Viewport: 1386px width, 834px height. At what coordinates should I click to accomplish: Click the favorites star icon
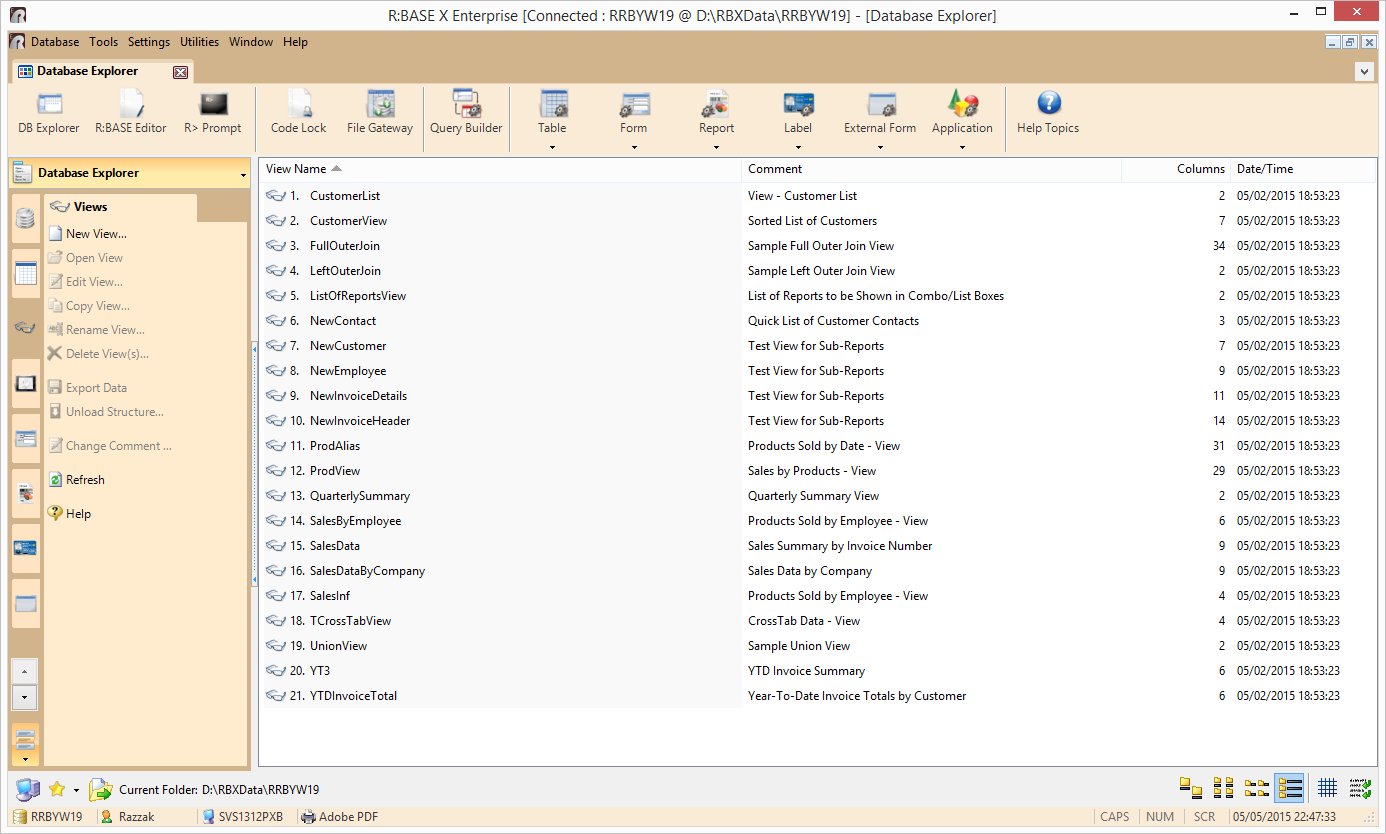point(56,790)
